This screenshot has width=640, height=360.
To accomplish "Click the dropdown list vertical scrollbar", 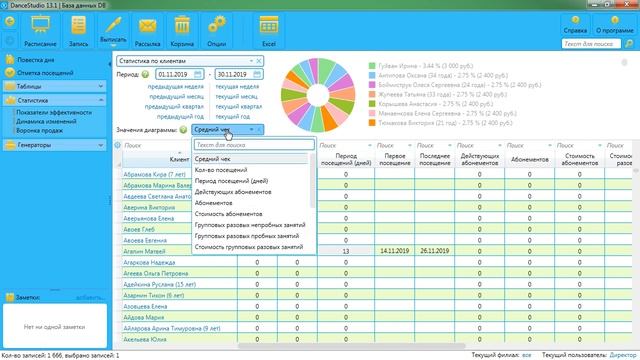I will (x=313, y=180).
